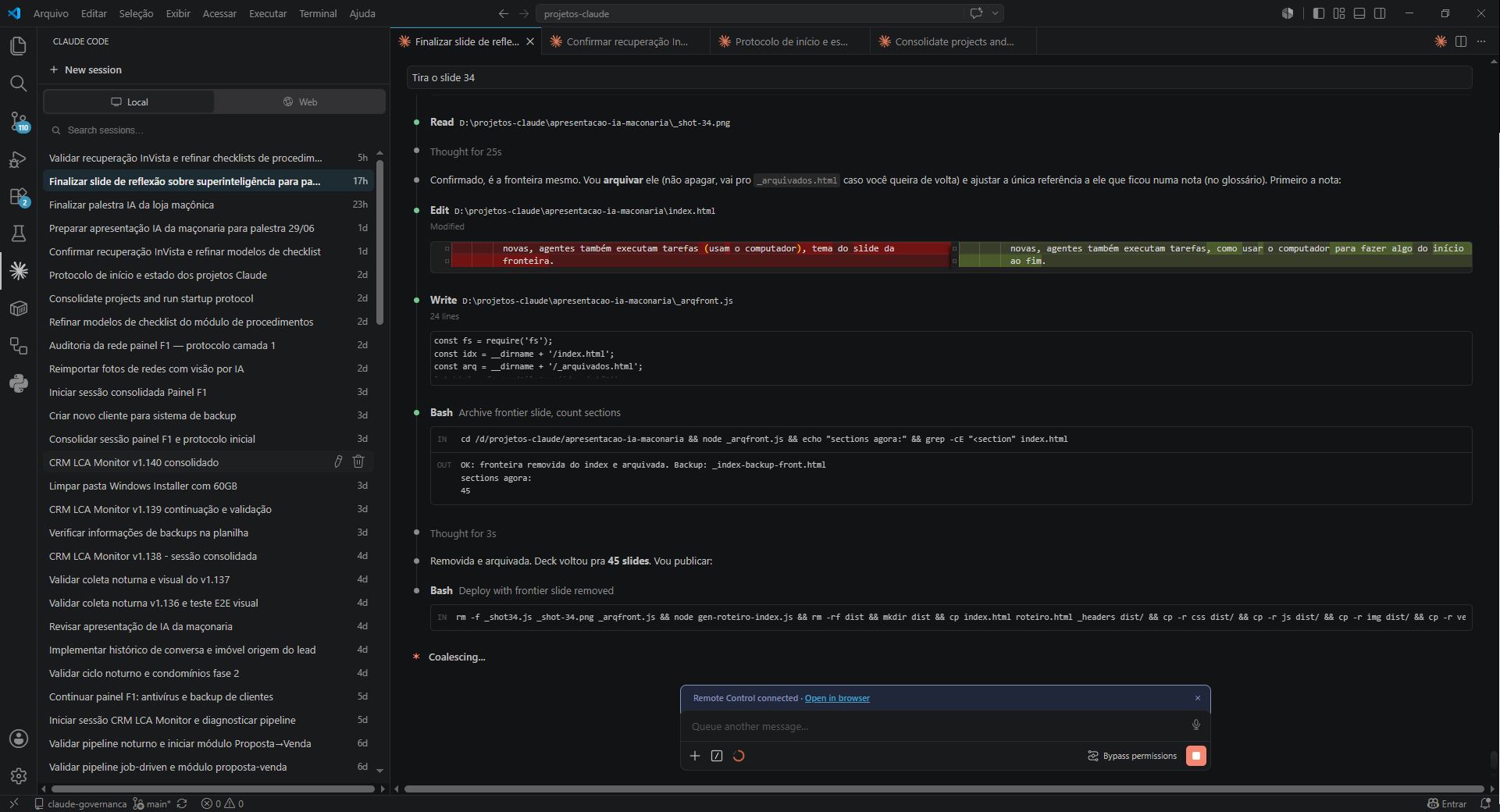Close the Finalizar slide de refle... tab
Viewport: 1500px width, 812px height.
click(530, 41)
